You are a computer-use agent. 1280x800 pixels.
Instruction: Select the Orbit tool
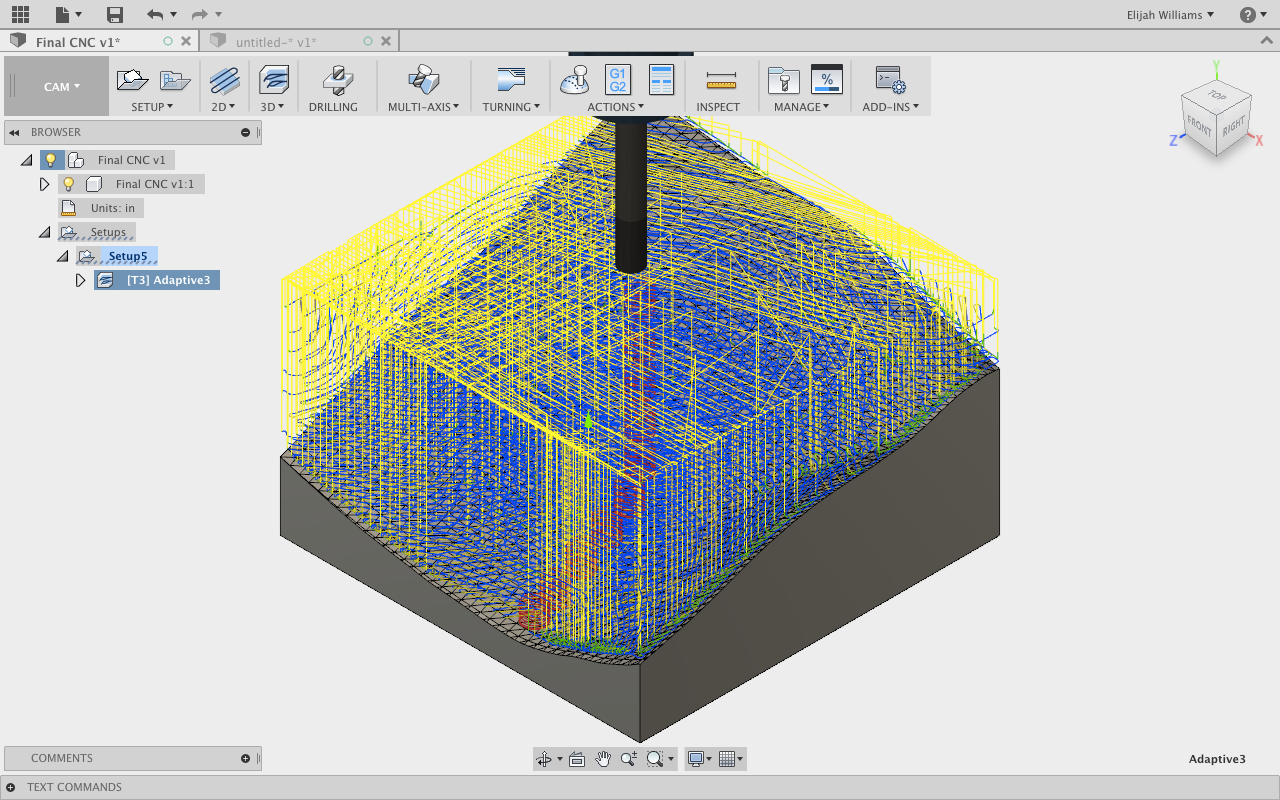click(x=545, y=758)
